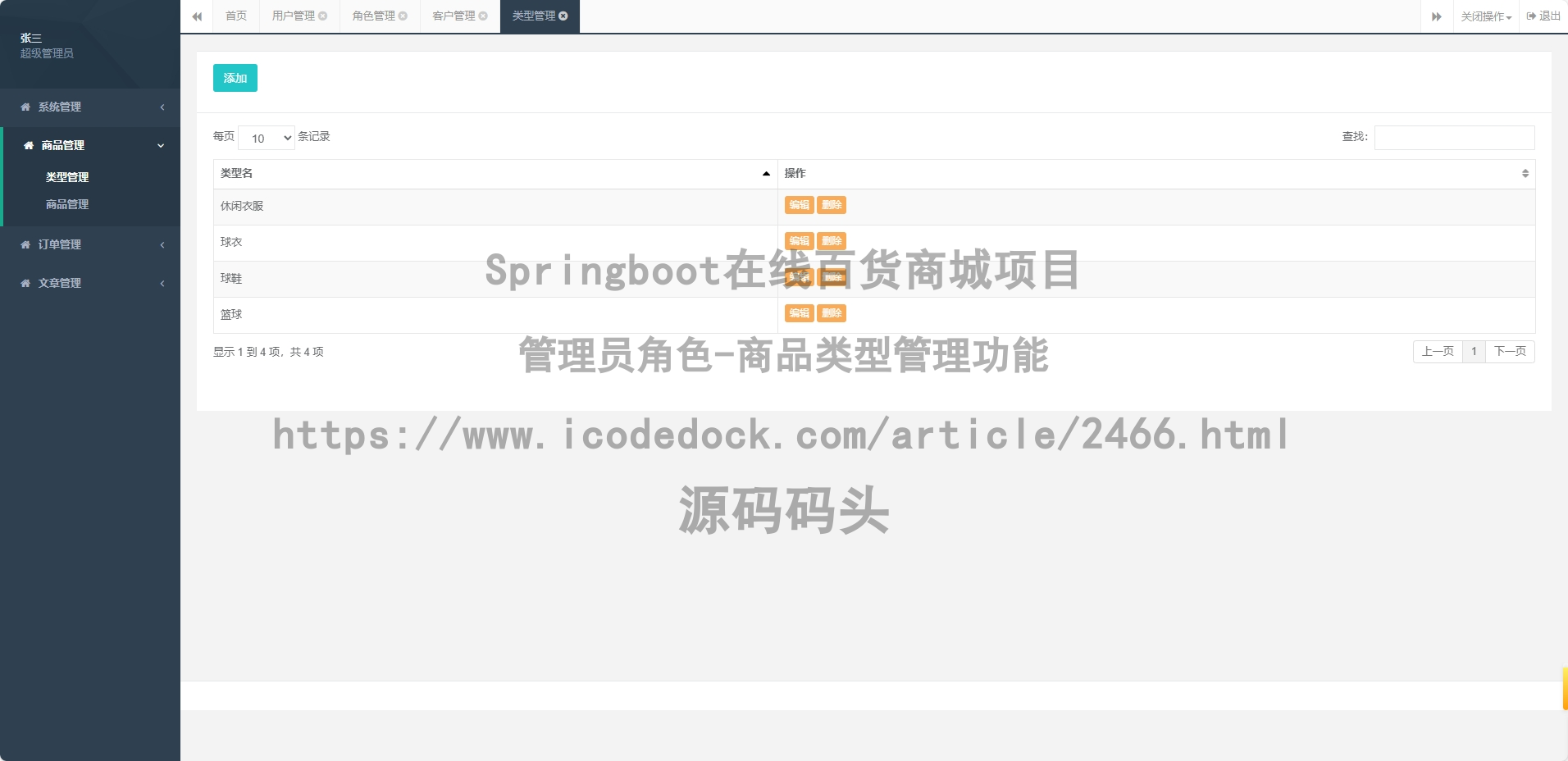Click the logout icon next to 退出
The width and height of the screenshot is (1568, 761).
pyautogui.click(x=1531, y=16)
